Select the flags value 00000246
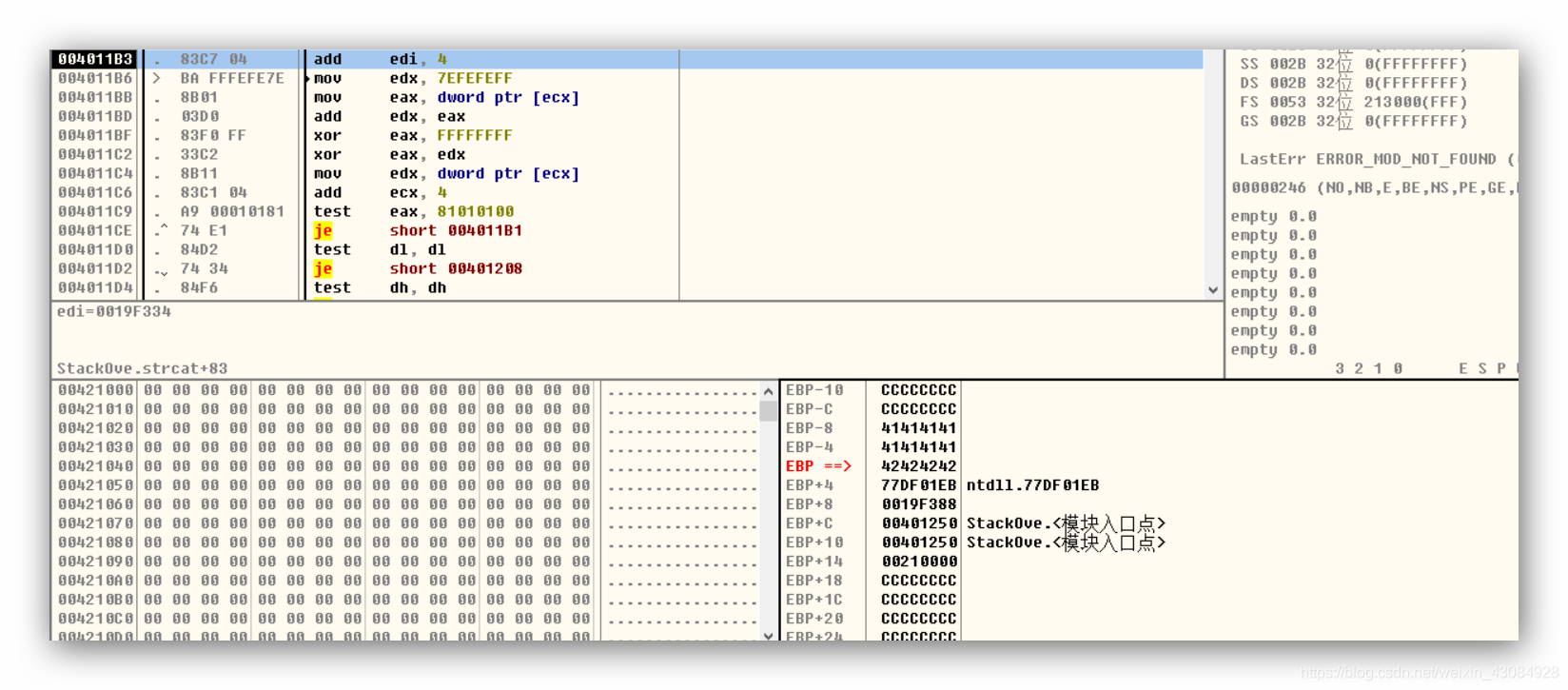This screenshot has height=690, width=1568. (x=1268, y=187)
